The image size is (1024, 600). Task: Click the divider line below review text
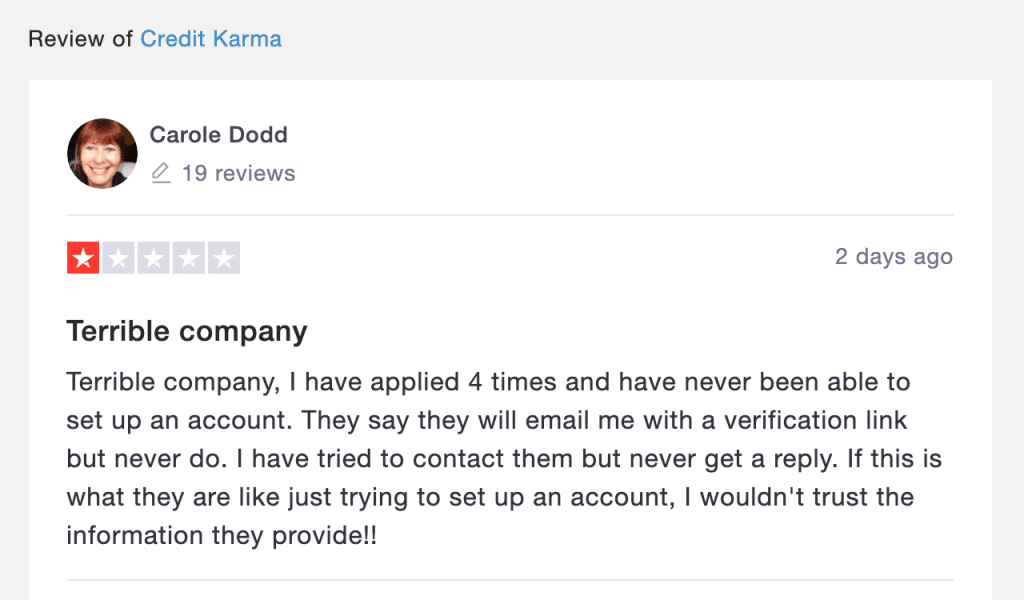[x=510, y=580]
